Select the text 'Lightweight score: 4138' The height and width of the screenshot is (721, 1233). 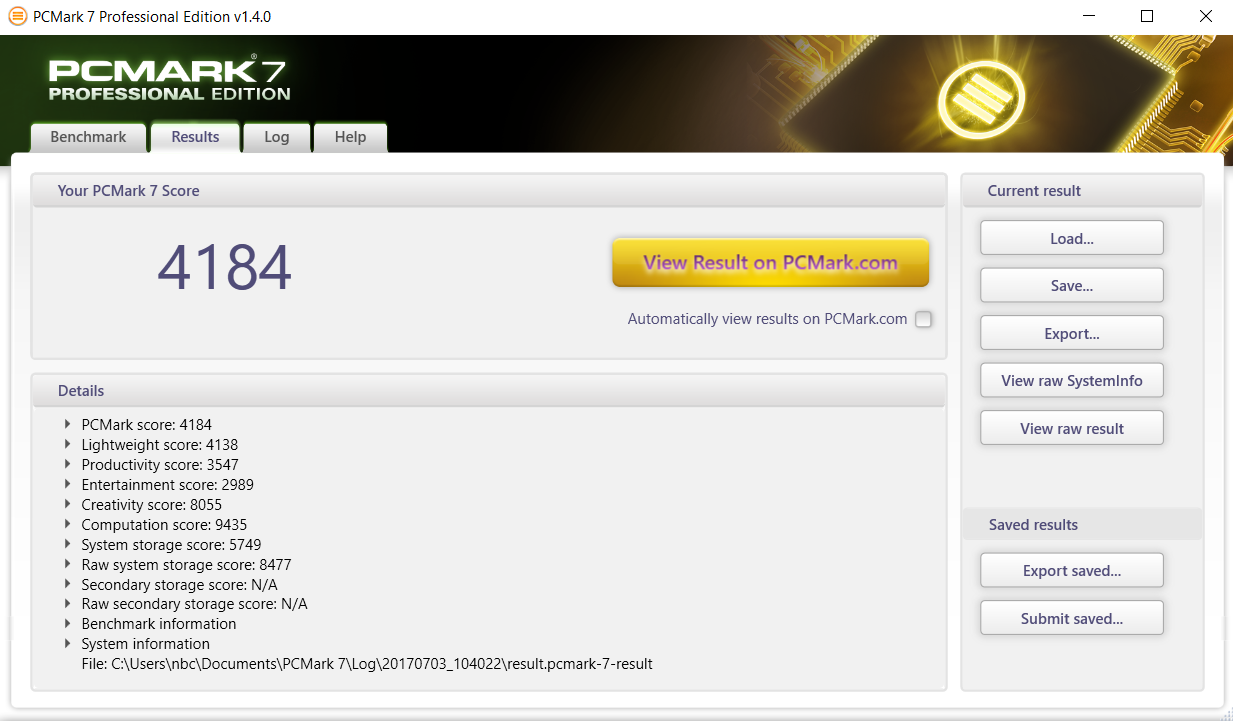point(160,445)
